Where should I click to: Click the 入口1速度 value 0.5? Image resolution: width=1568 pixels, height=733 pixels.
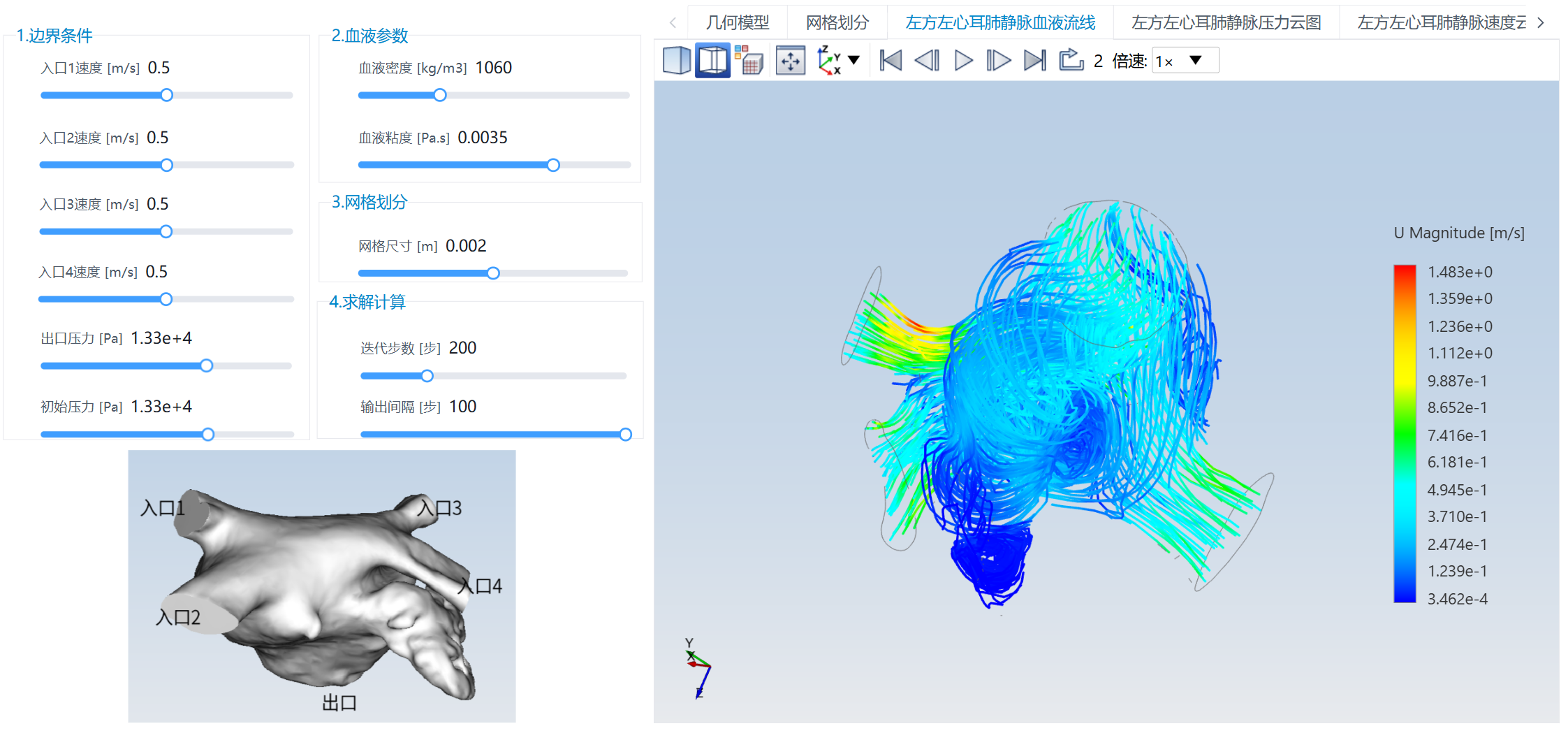coord(159,68)
